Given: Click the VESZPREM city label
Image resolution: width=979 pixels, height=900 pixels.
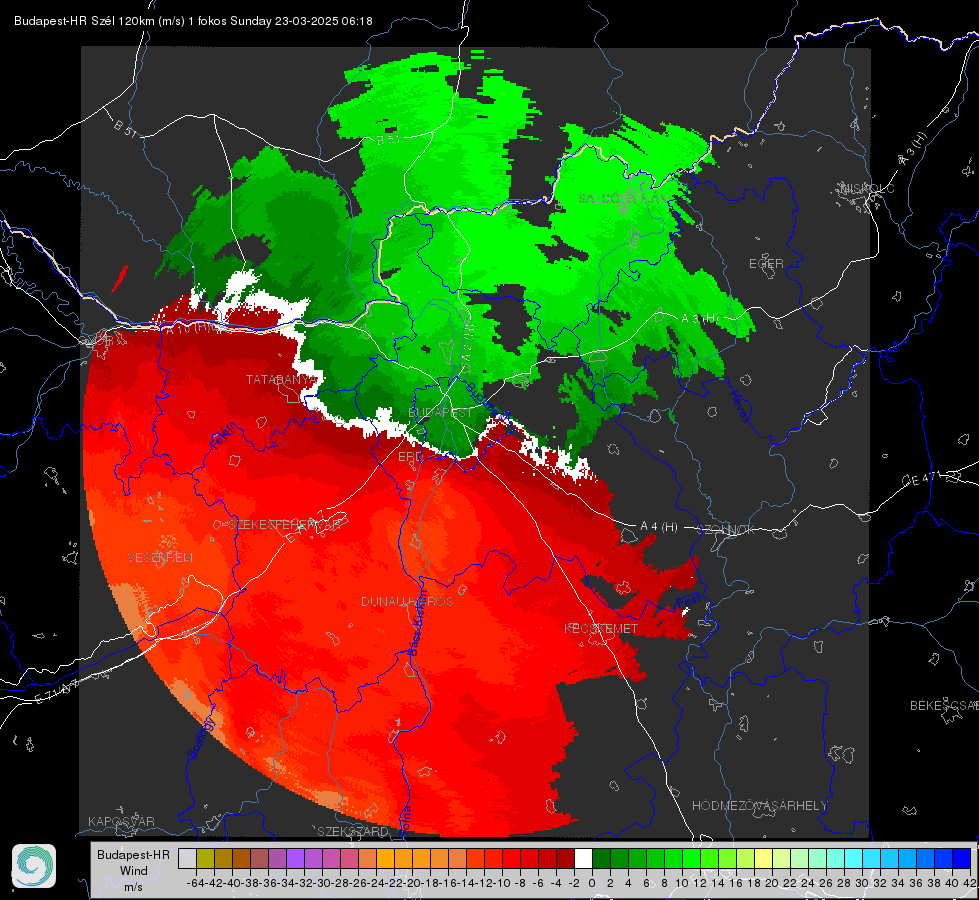Looking at the screenshot, I should tap(160, 558).
